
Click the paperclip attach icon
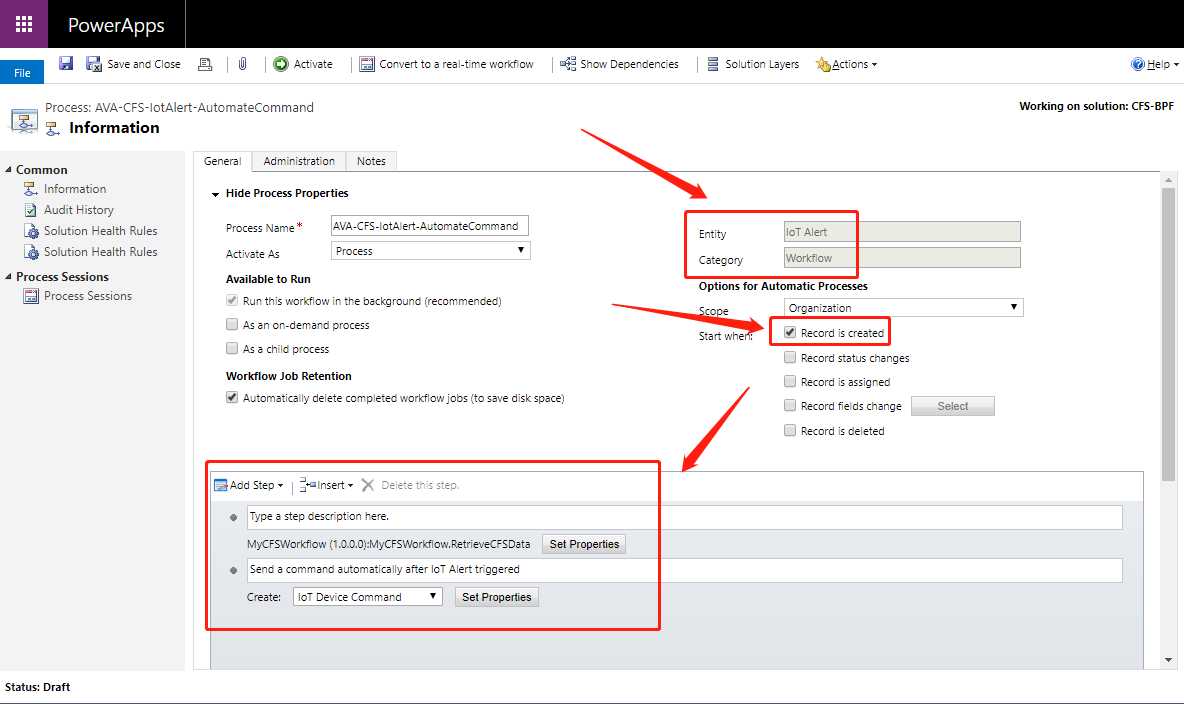(x=242, y=64)
